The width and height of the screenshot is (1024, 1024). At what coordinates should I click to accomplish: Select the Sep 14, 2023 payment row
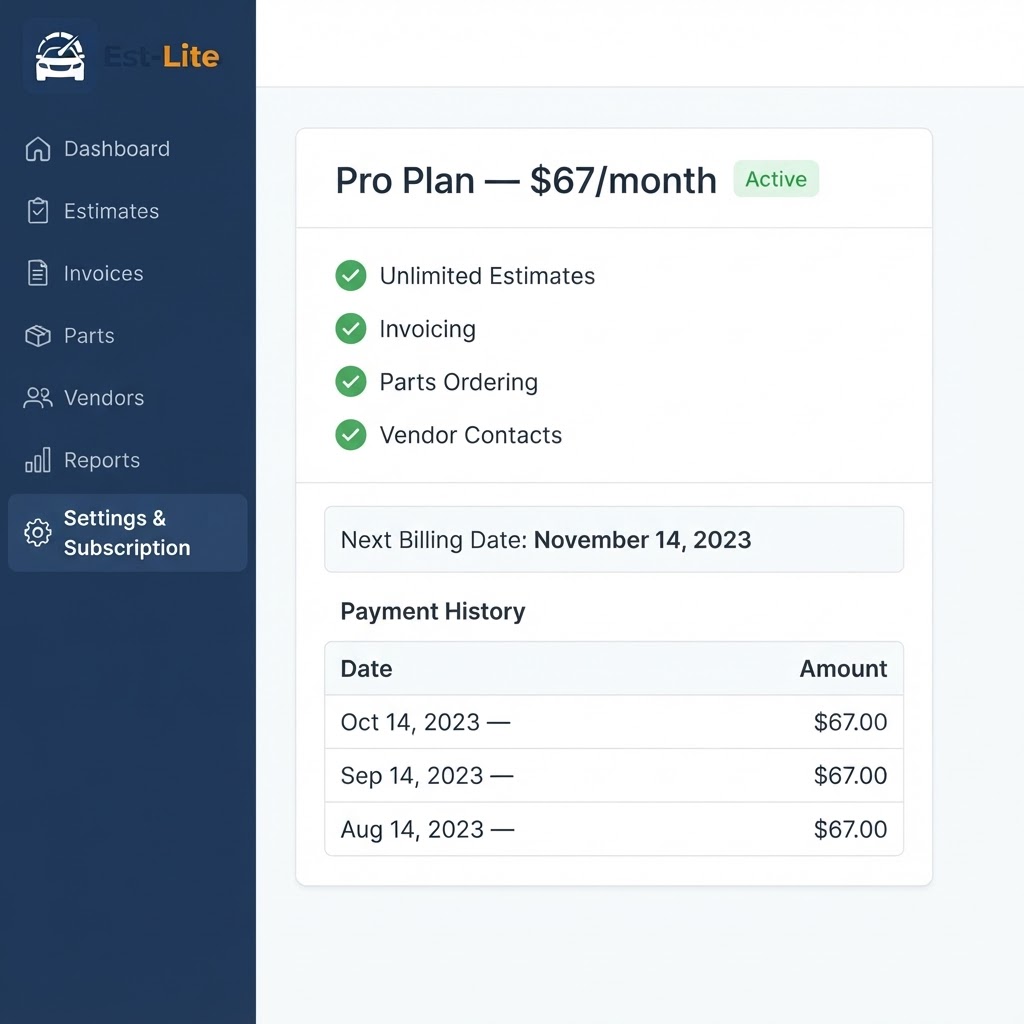click(x=614, y=776)
